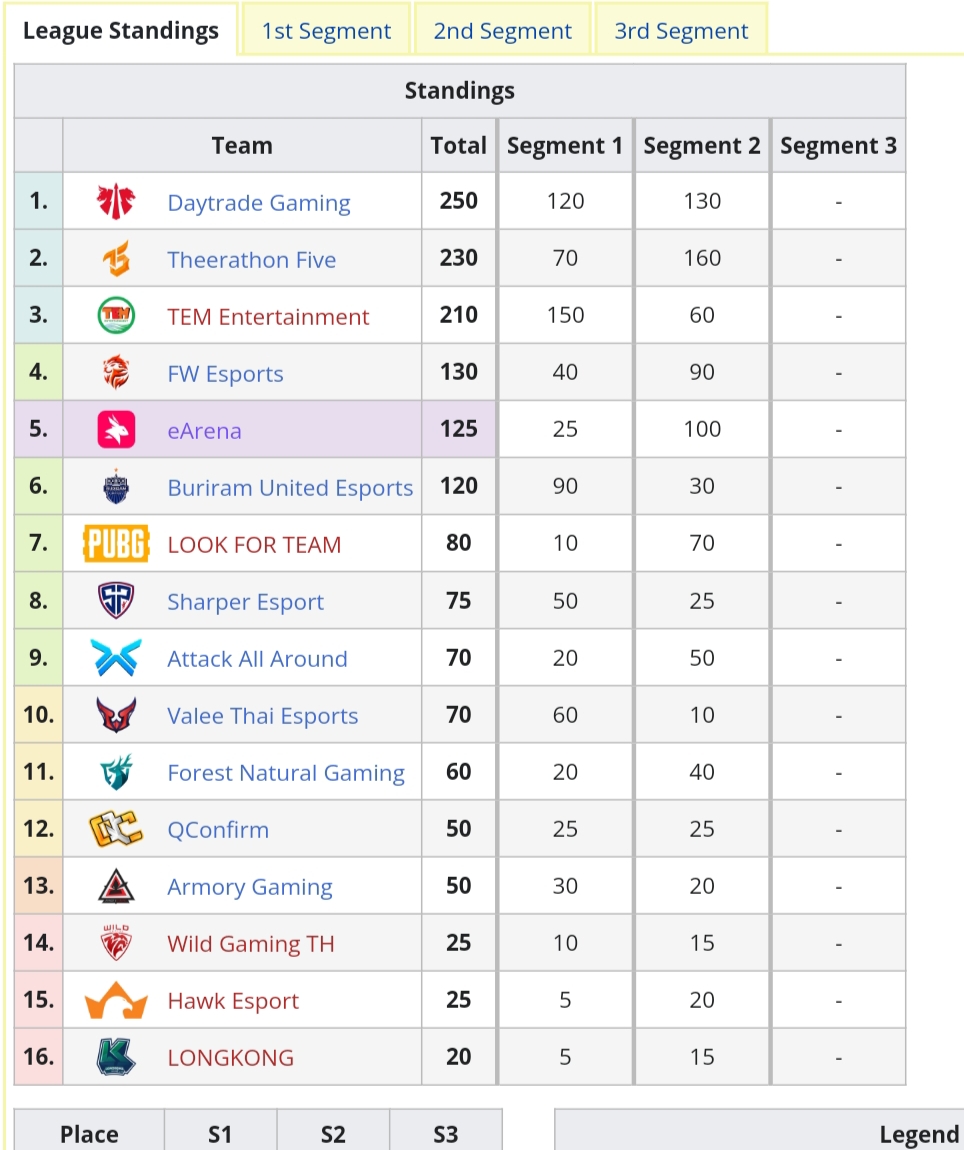Click the PUBG logo beside LOOK FOR TEAM
Viewport: 964px width, 1150px height.
(x=116, y=543)
